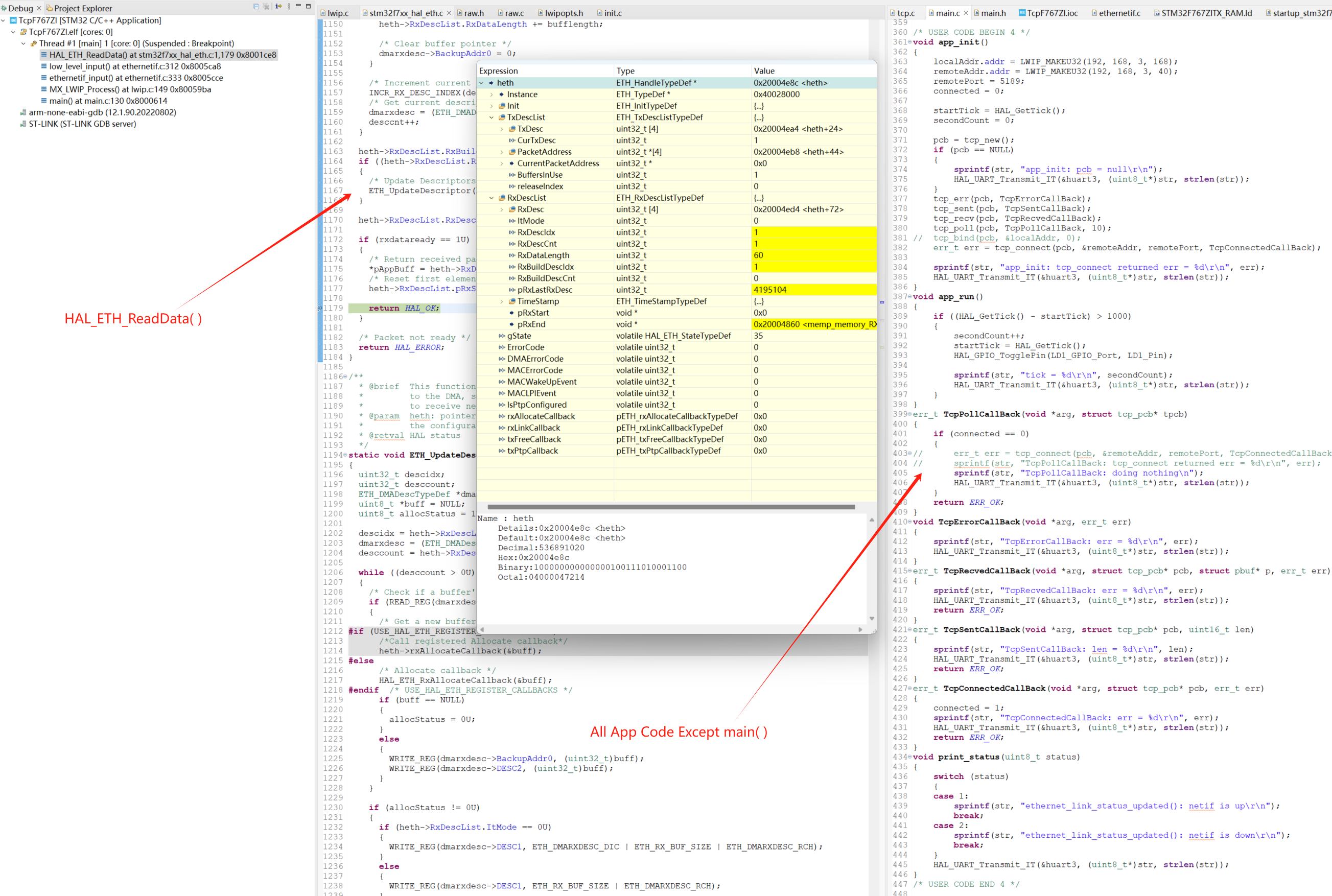Collapse the TxDescList node
Image resolution: width=1332 pixels, height=896 pixels.
pyautogui.click(x=492, y=117)
